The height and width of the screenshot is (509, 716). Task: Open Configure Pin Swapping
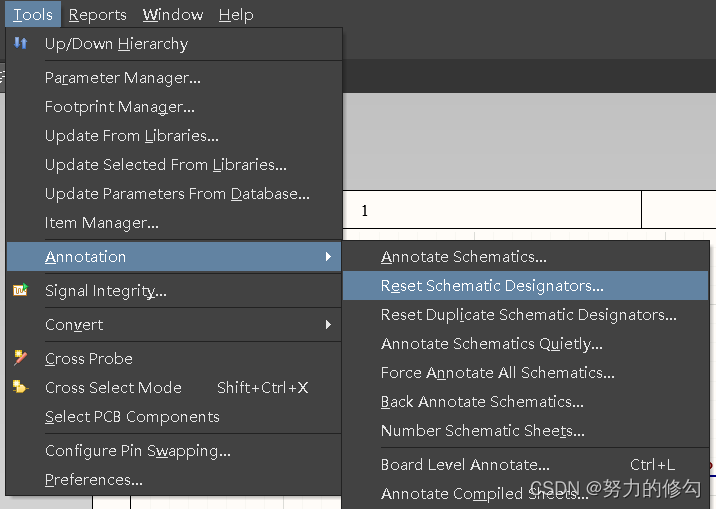[x=174, y=451]
